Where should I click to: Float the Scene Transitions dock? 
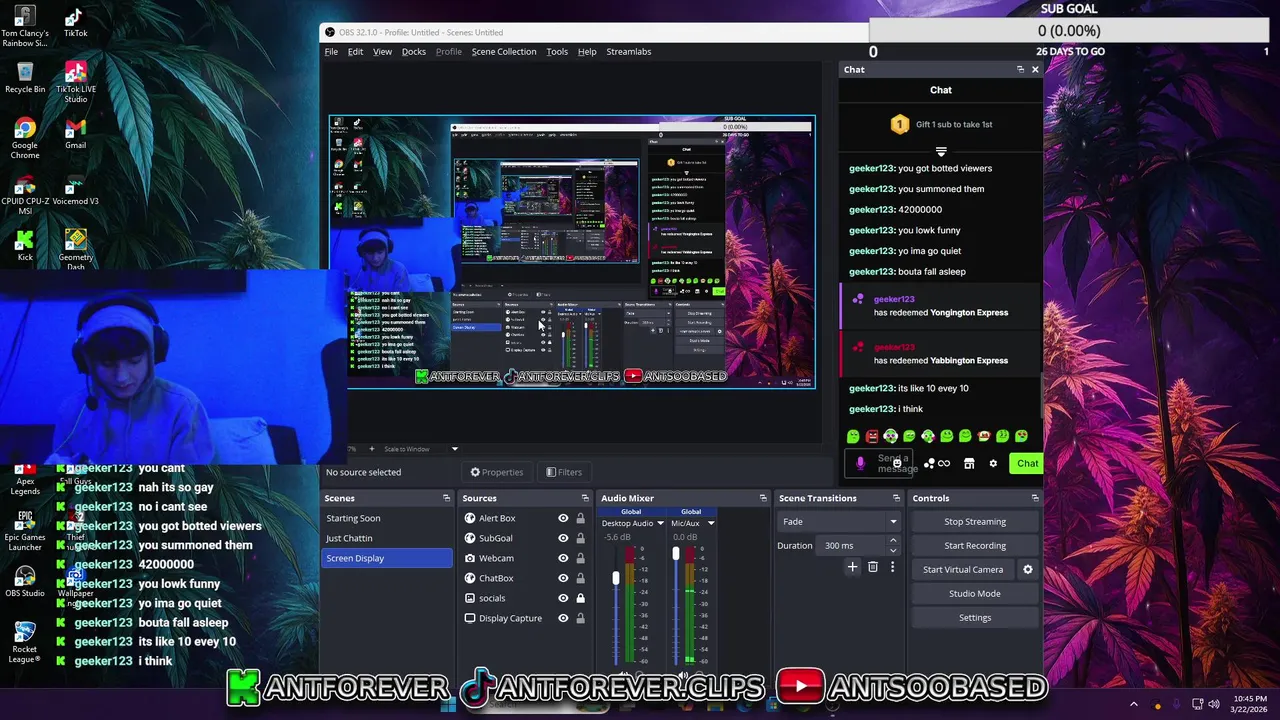pyautogui.click(x=896, y=498)
